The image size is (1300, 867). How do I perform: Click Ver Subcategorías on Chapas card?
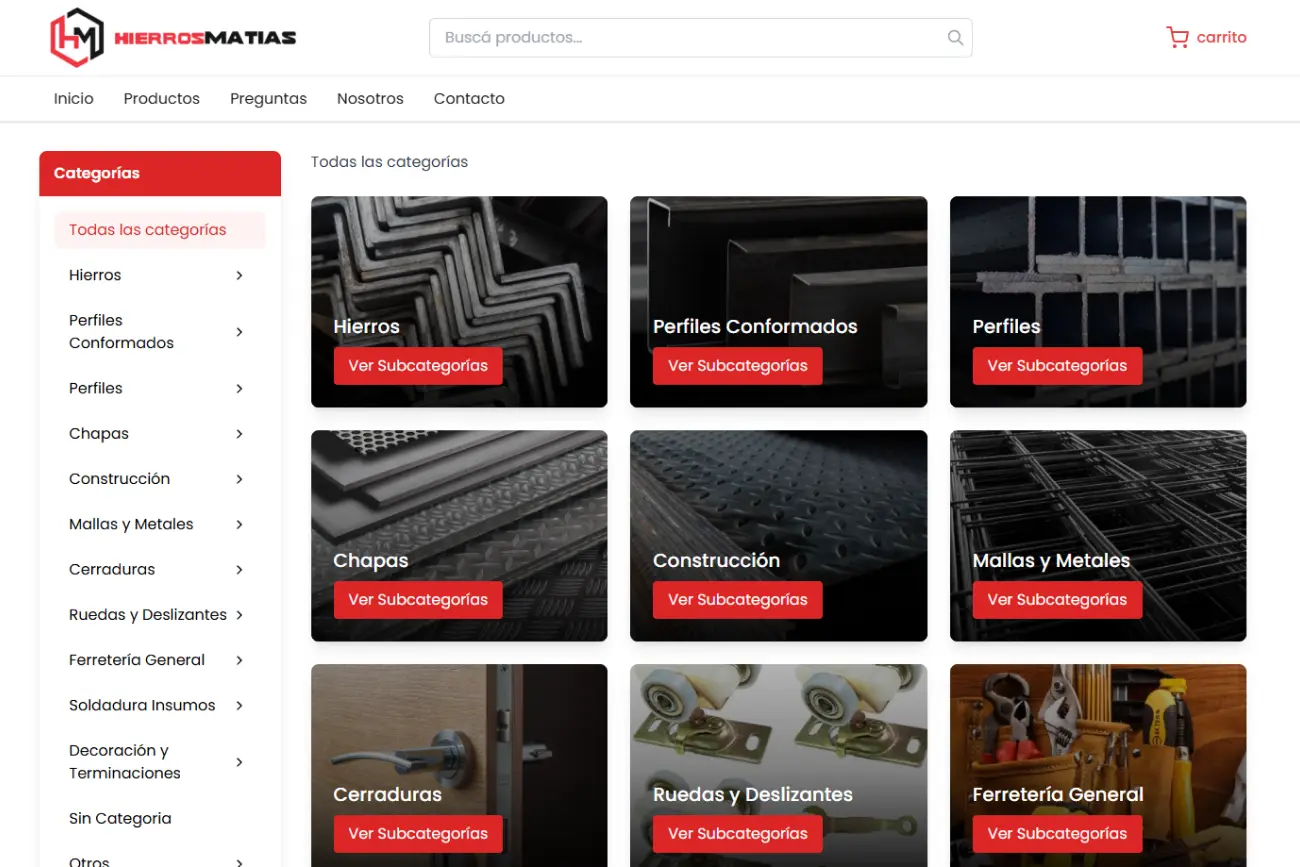tap(418, 600)
